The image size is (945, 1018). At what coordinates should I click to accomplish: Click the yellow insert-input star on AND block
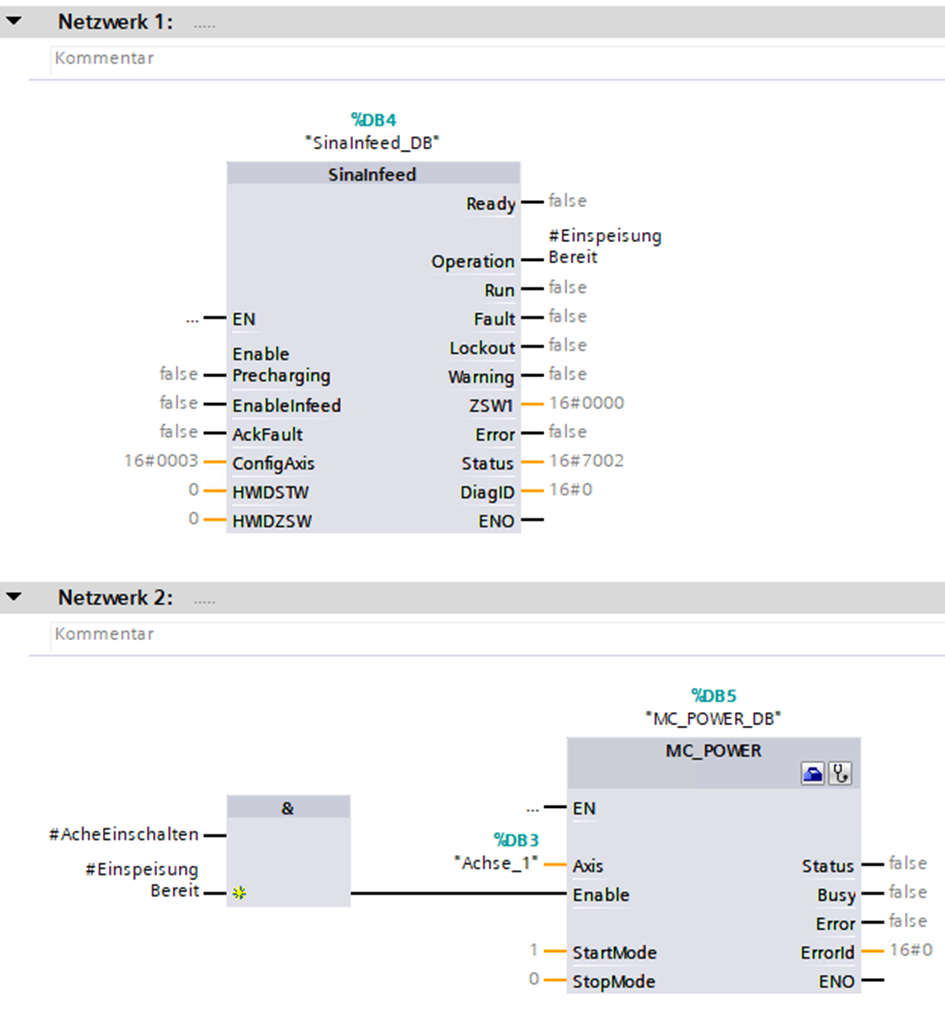point(239,892)
